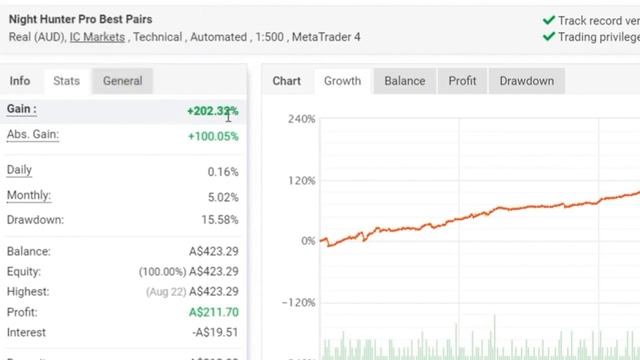
Task: Click the Gain label
Action: pos(22,109)
